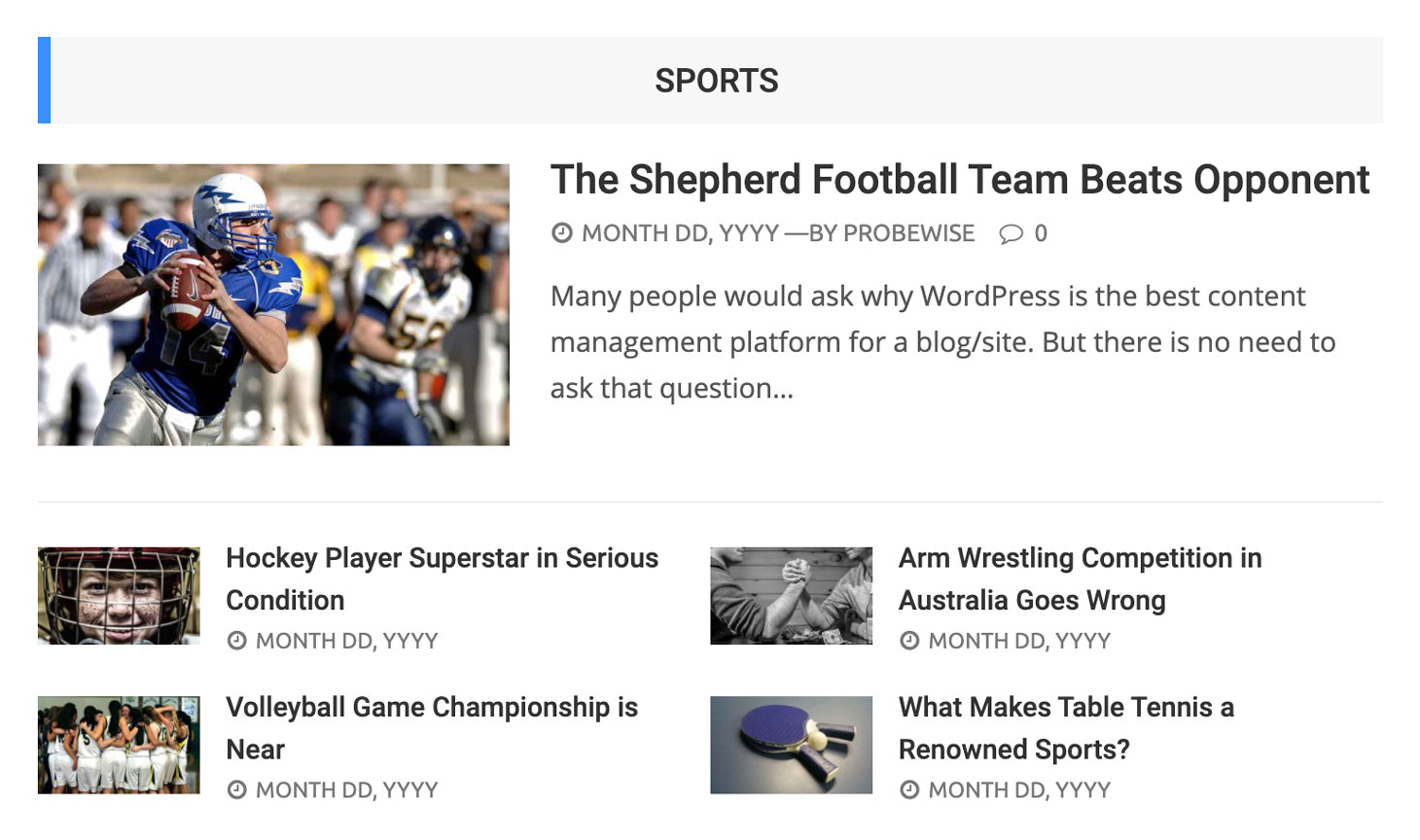
Task: Open the Shepherd Football Team Beats Opponent headline
Action: tap(959, 180)
